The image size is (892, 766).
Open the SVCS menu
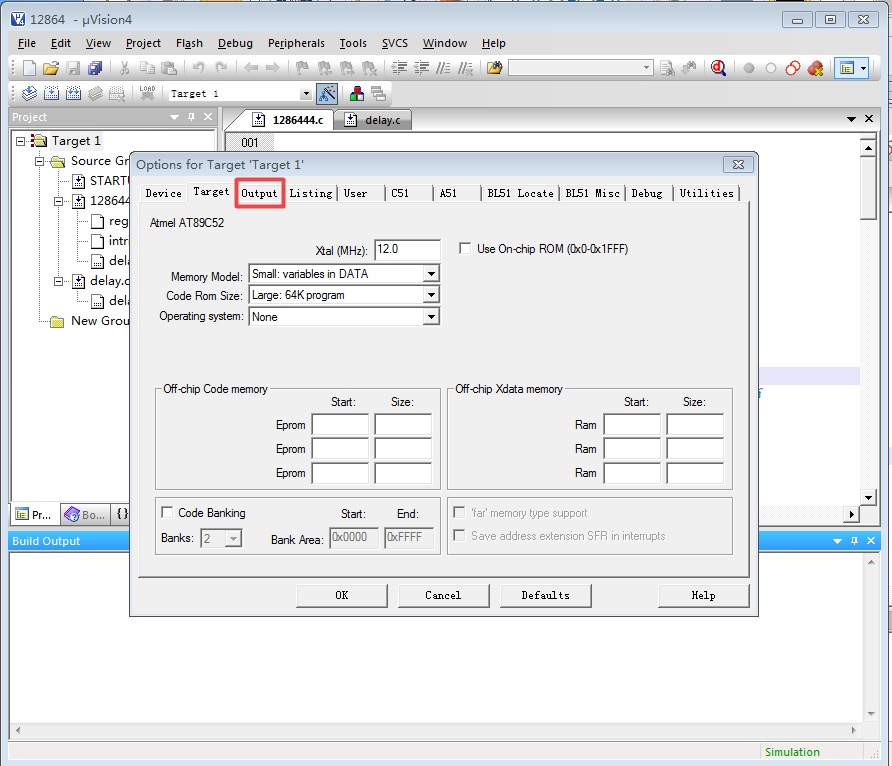tap(394, 43)
